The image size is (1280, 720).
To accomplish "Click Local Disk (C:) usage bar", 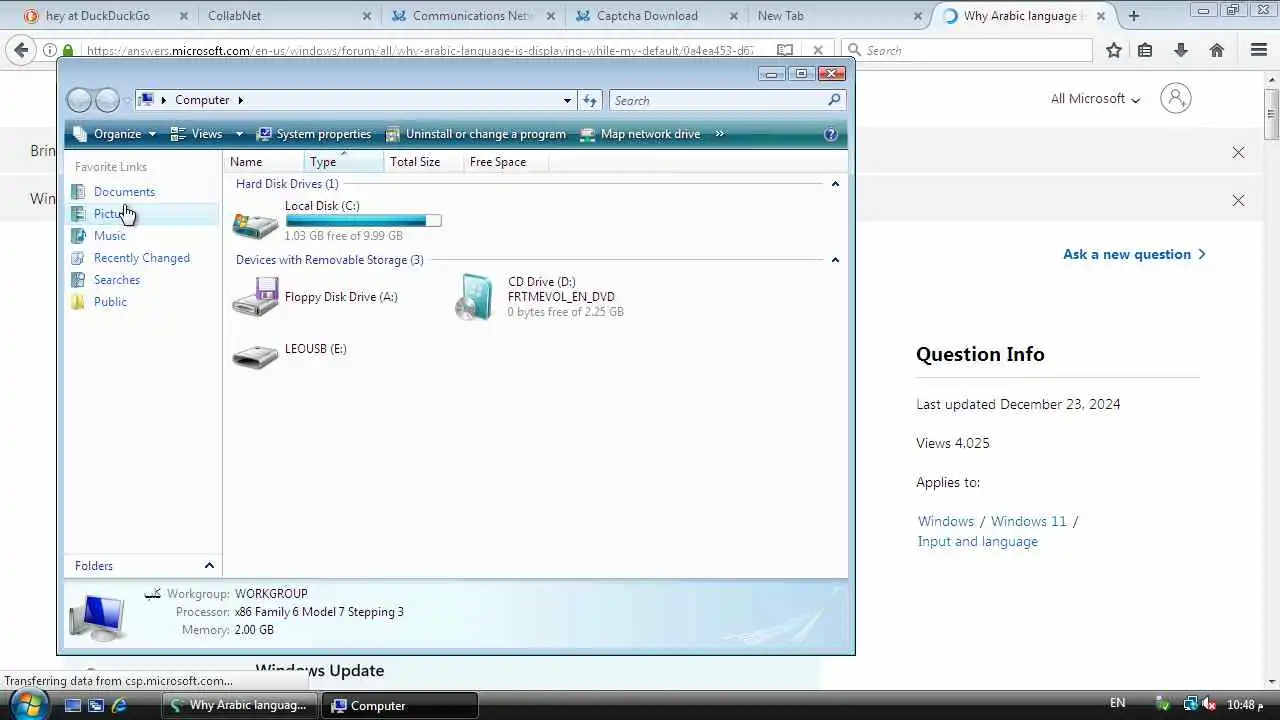I will click(x=363, y=220).
